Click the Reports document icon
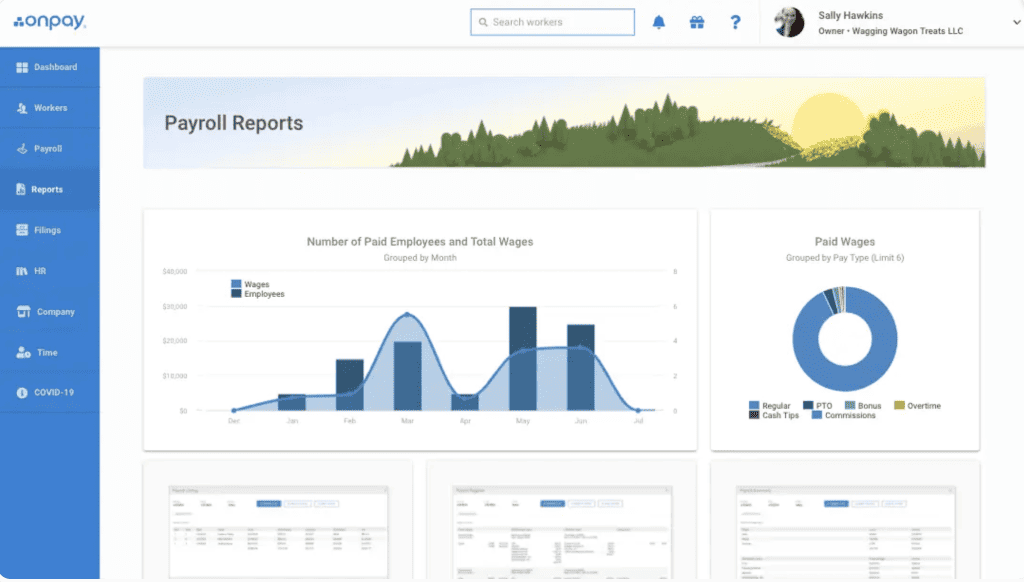1024x582 pixels. point(21,189)
